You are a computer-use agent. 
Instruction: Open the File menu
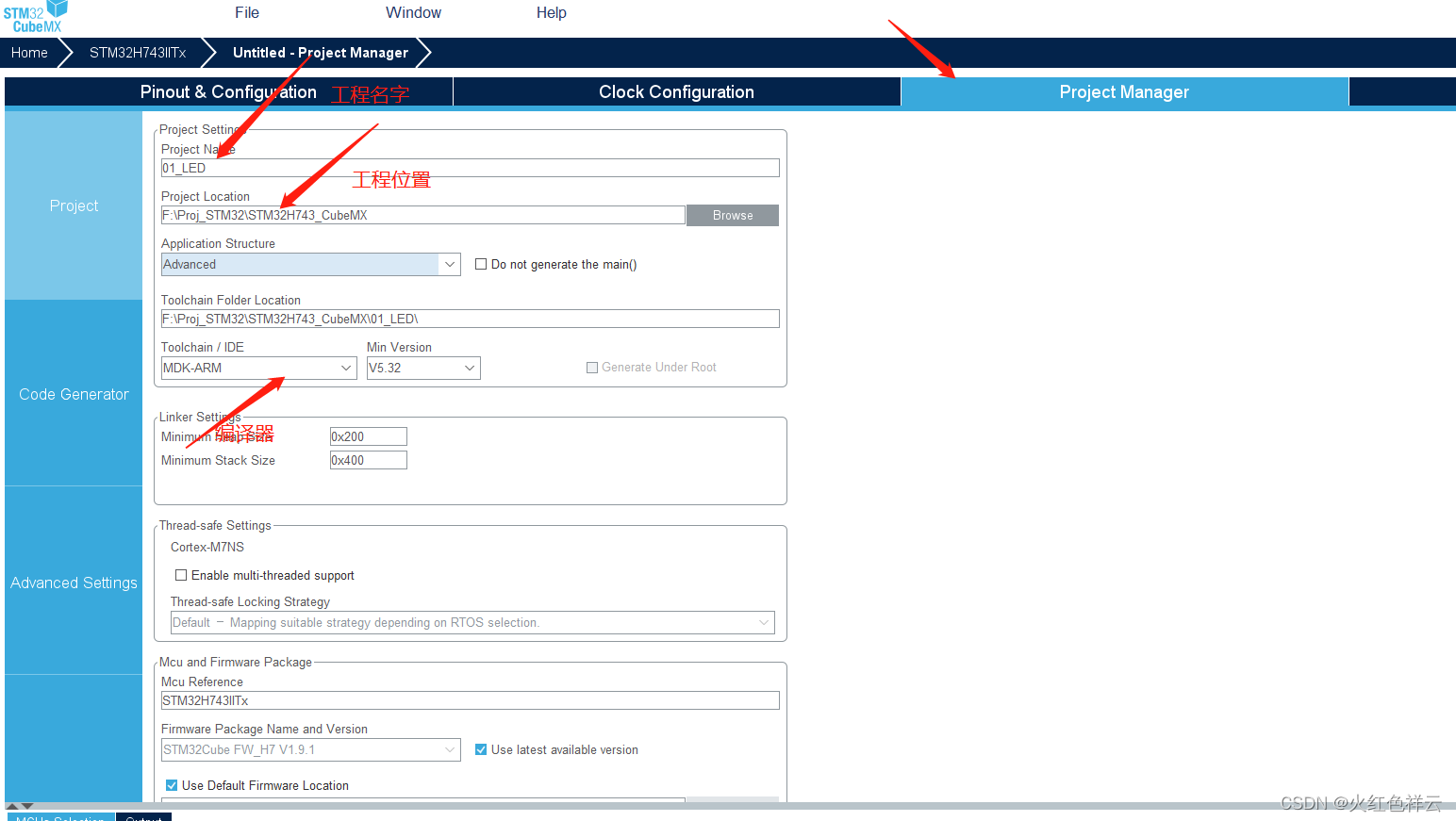click(x=247, y=12)
